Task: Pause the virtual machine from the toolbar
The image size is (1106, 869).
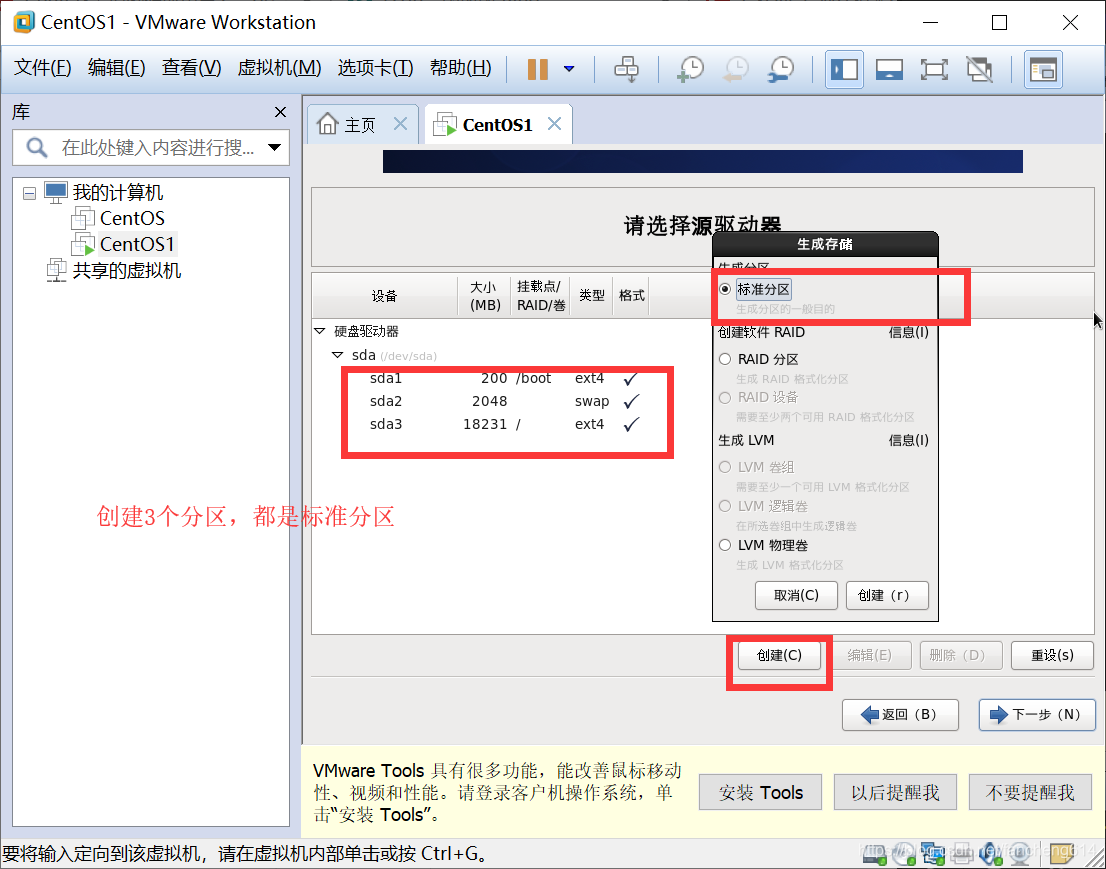Action: click(x=537, y=69)
